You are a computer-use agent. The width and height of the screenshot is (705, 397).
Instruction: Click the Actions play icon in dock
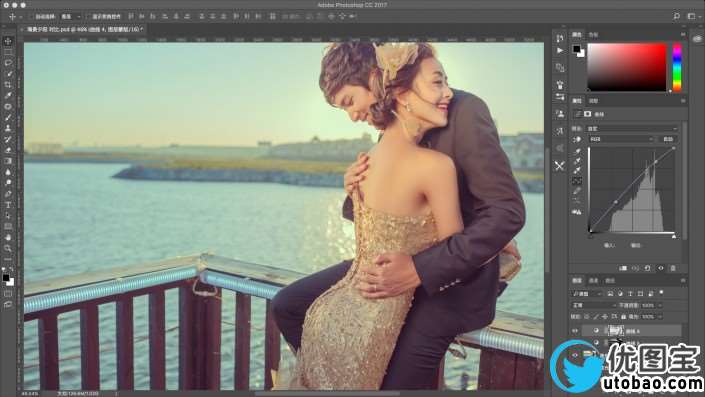560,51
